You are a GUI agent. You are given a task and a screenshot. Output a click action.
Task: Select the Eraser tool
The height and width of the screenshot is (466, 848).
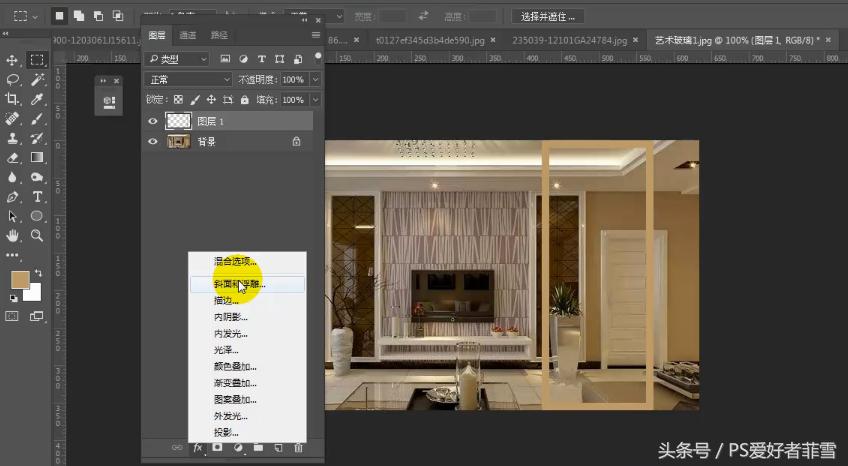12,157
